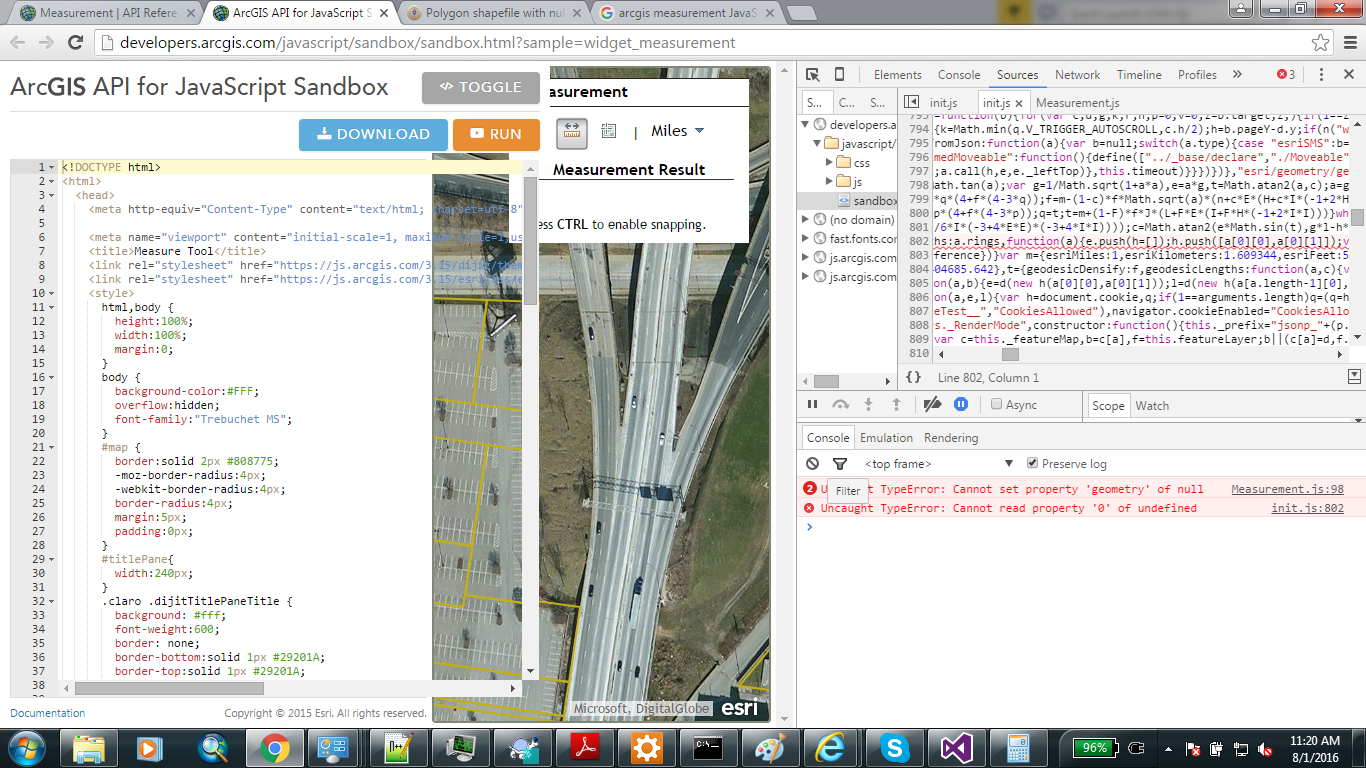Click the red error count badge

point(1285,75)
